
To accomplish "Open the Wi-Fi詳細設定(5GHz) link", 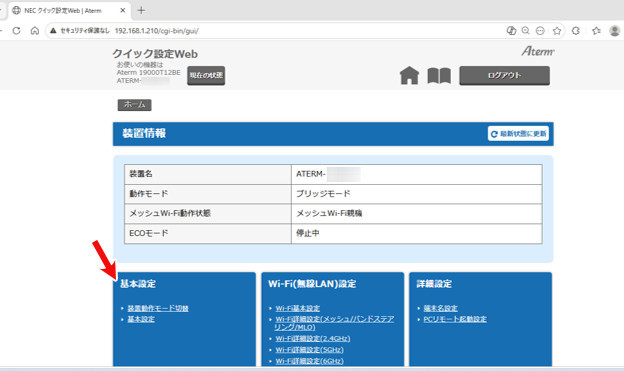I will click(x=310, y=350).
